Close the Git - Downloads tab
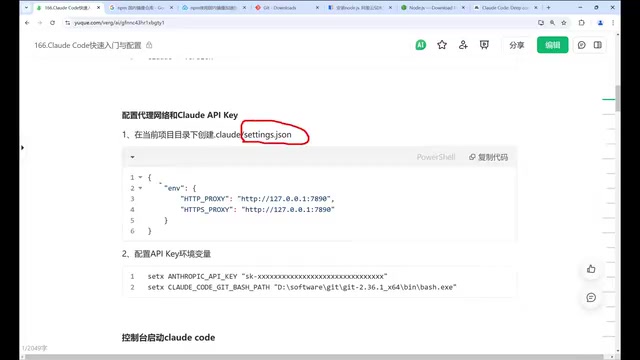The height and width of the screenshot is (360, 640). pos(317,8)
